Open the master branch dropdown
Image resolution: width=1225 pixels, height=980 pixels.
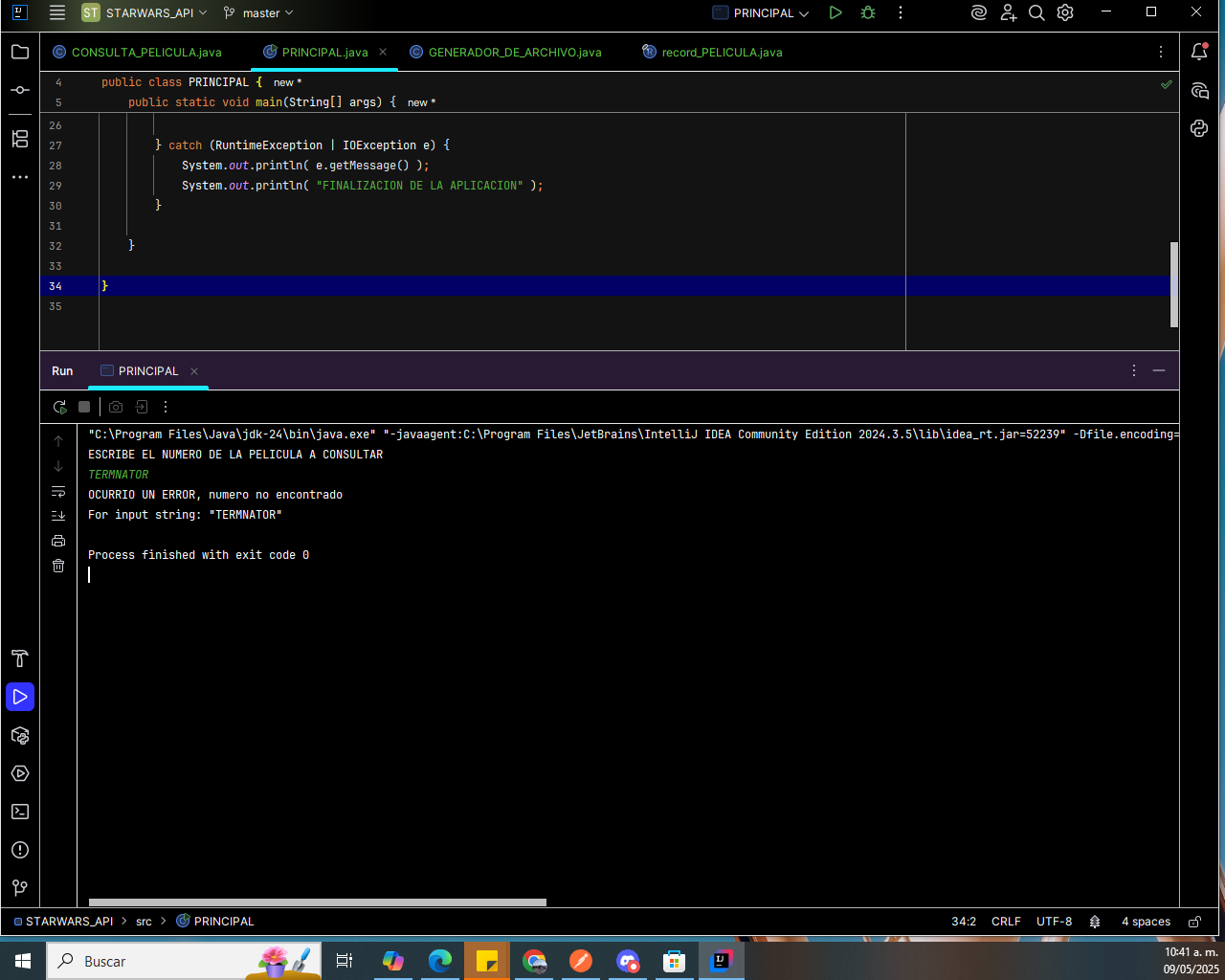[258, 12]
